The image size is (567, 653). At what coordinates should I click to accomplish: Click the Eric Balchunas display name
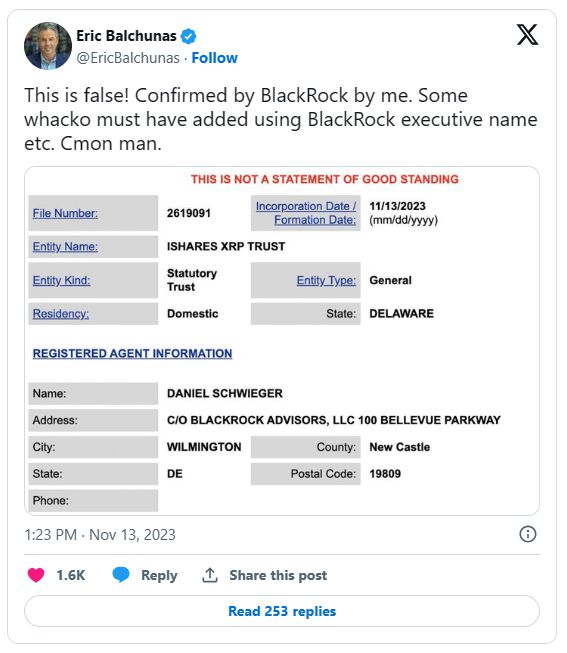coord(126,36)
